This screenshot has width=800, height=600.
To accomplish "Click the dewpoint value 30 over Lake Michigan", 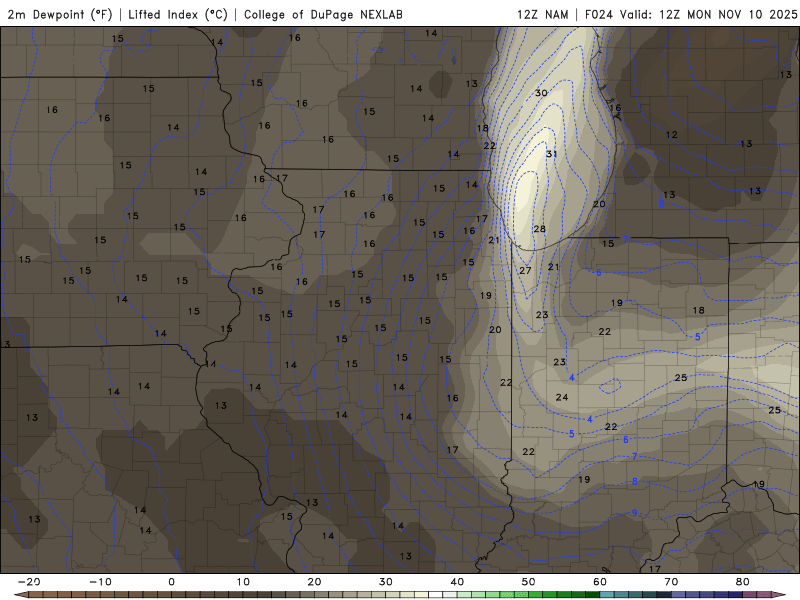I will (541, 93).
